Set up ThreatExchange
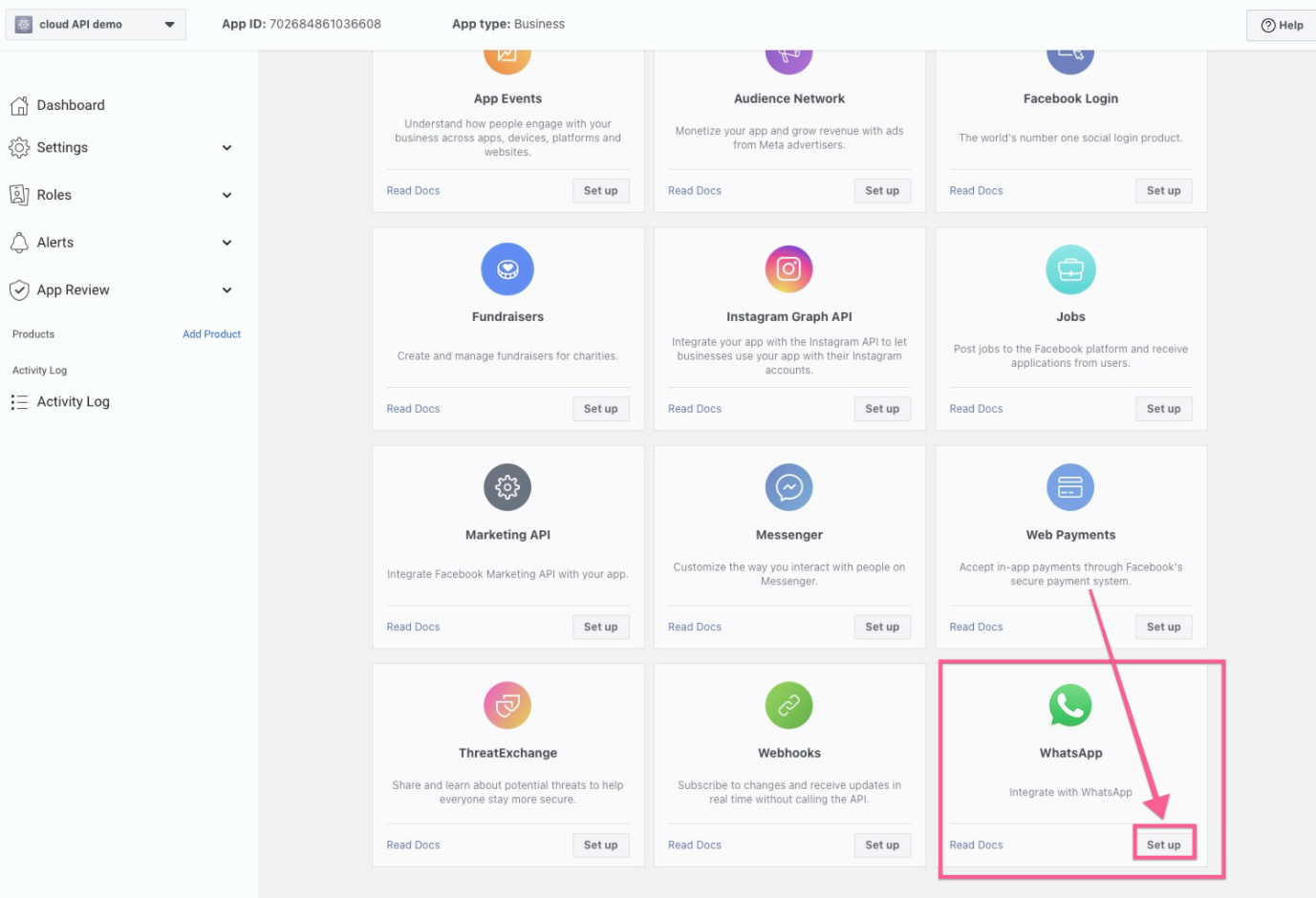 [x=600, y=845]
